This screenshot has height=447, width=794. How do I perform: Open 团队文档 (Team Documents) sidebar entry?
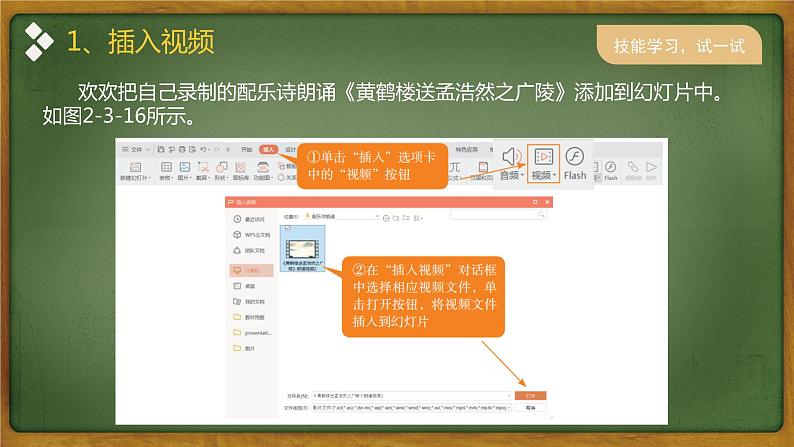pos(250,251)
